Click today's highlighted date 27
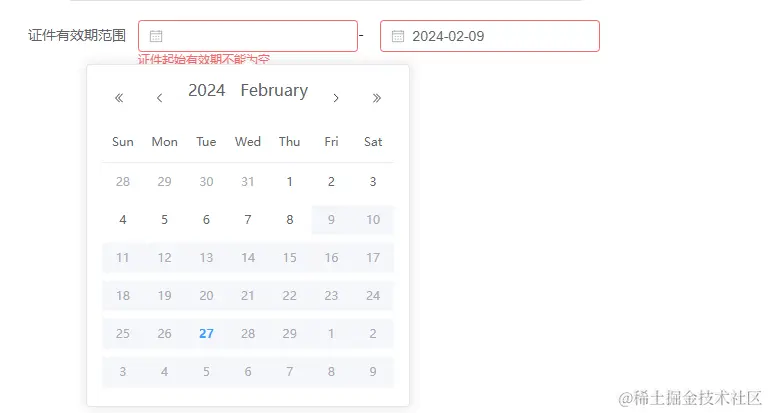 (x=206, y=334)
